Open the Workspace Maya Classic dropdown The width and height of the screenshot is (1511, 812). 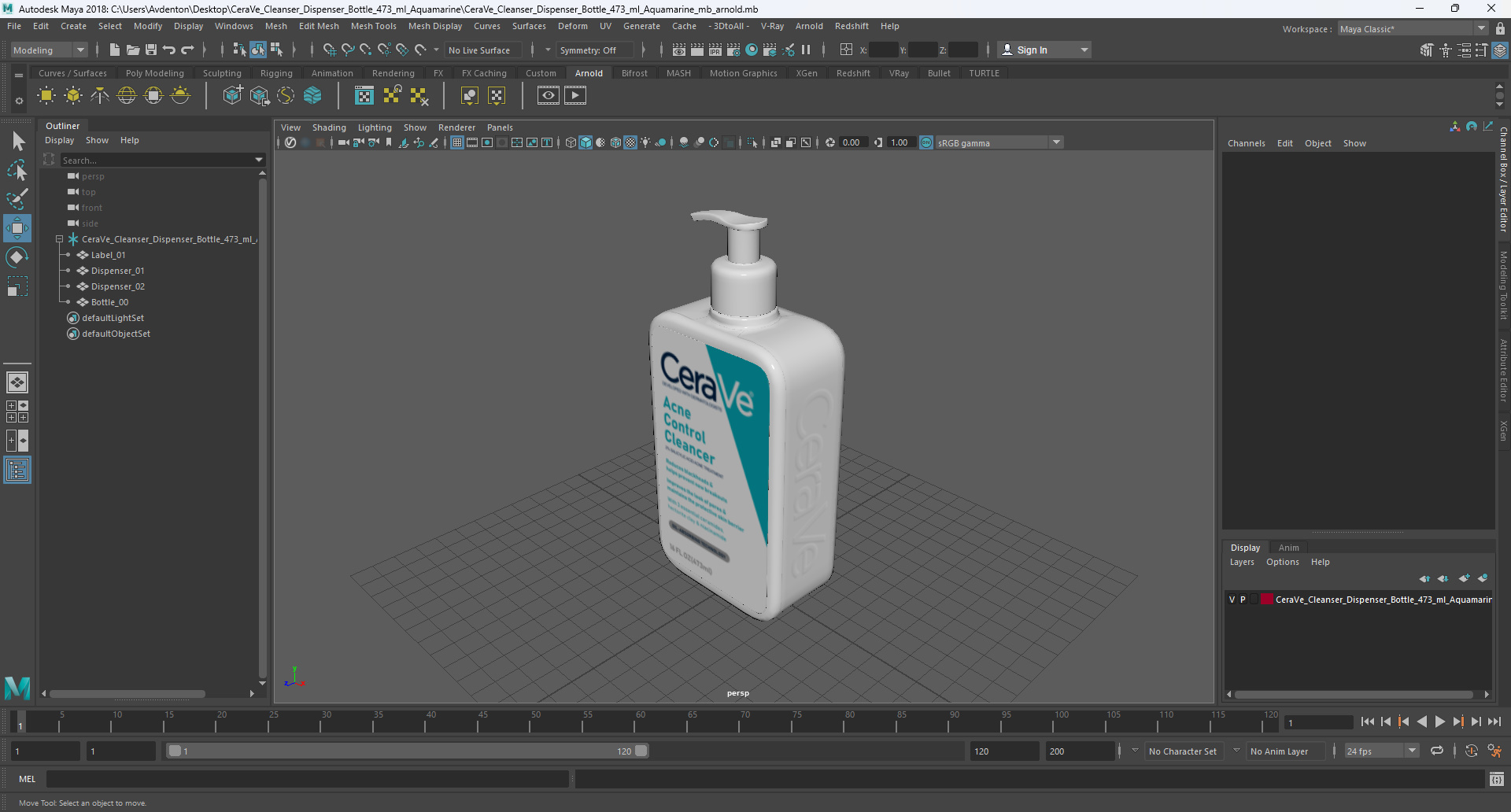tap(1413, 29)
